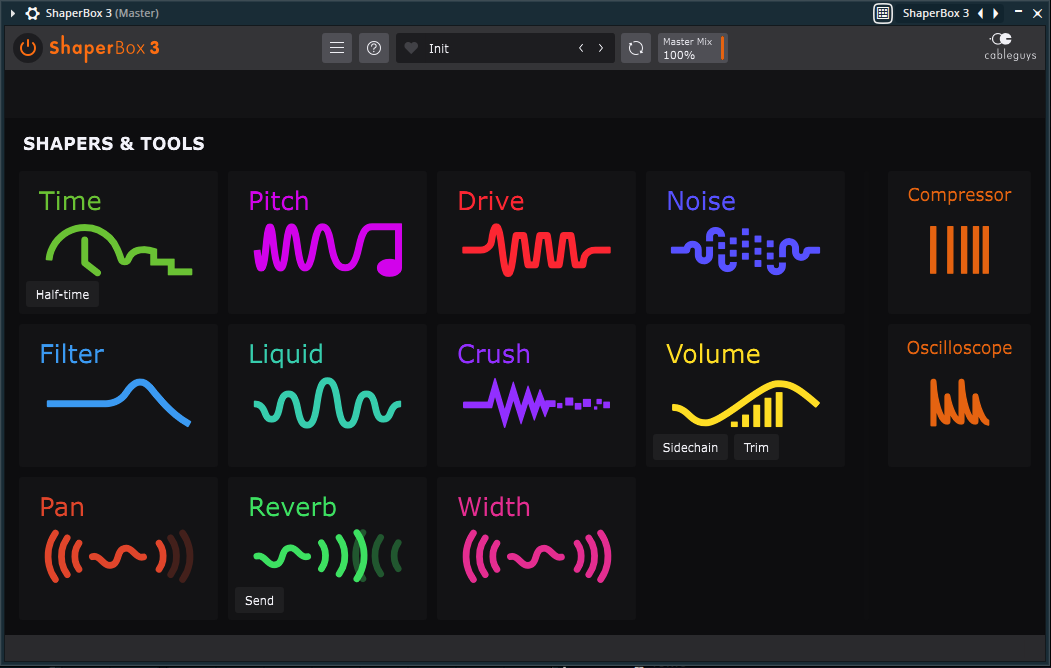Click the Sidechain button under Volume
Image resolution: width=1051 pixels, height=668 pixels.
tap(690, 447)
